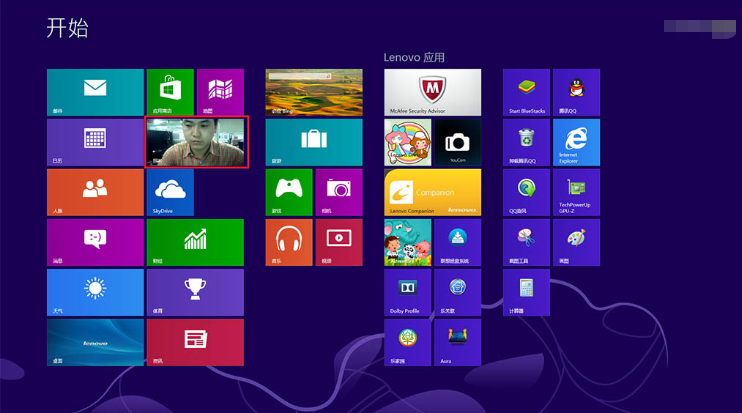The height and width of the screenshot is (413, 742).
Task: Open the Dolby Profile tile
Action: [x=407, y=292]
